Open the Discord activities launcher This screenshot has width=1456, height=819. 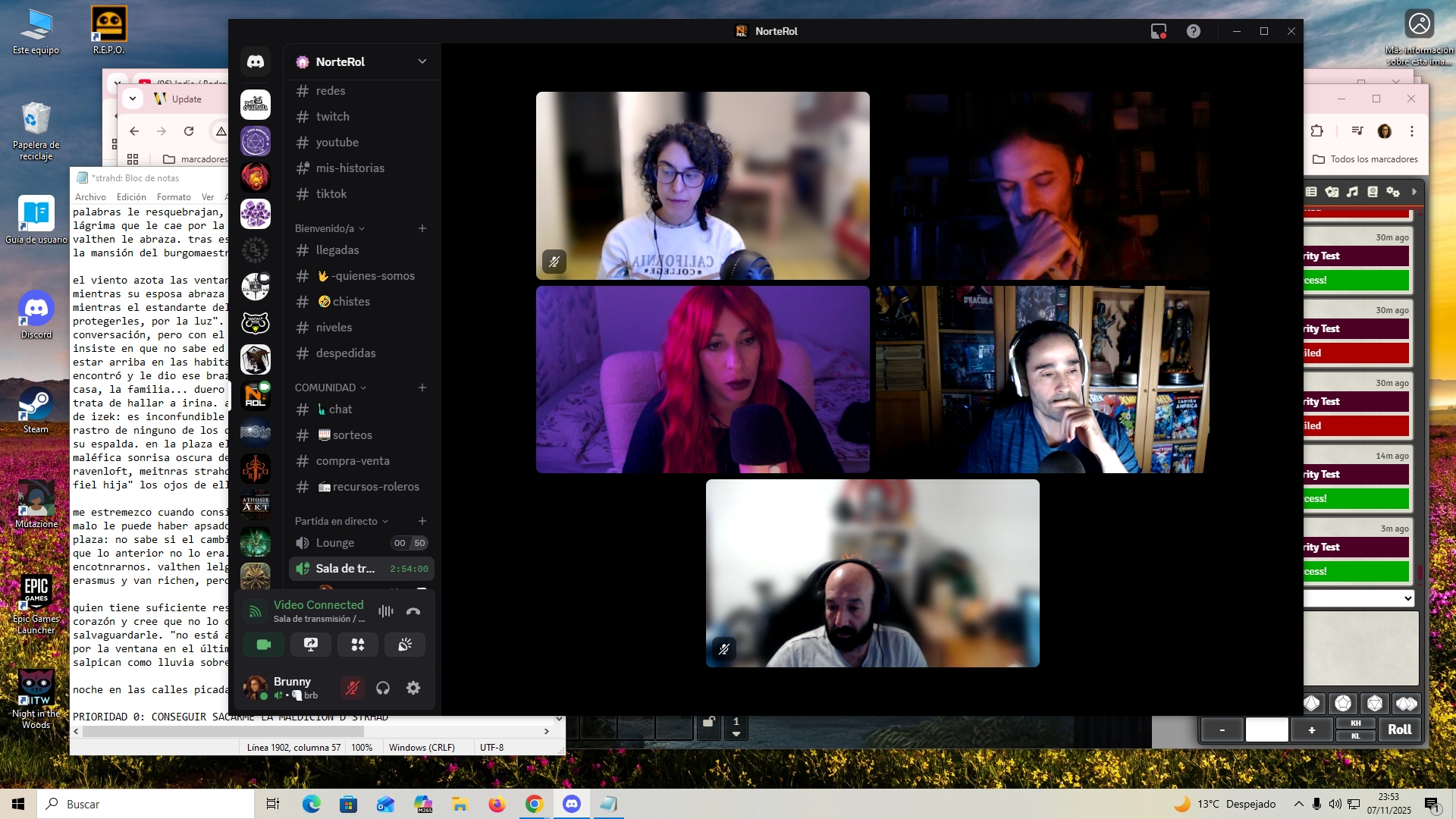[x=358, y=645]
